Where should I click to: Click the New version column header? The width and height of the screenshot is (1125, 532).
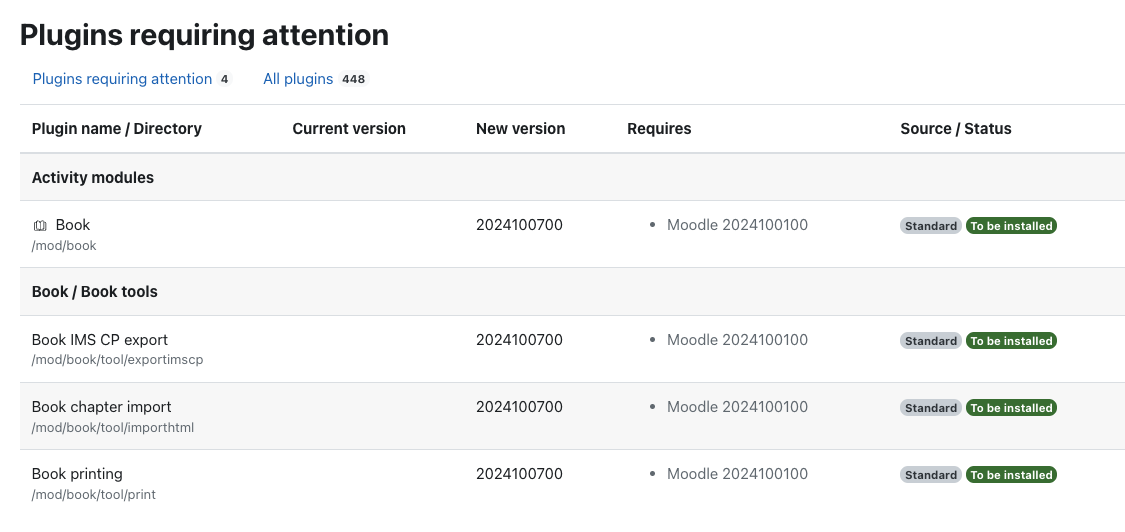point(520,129)
